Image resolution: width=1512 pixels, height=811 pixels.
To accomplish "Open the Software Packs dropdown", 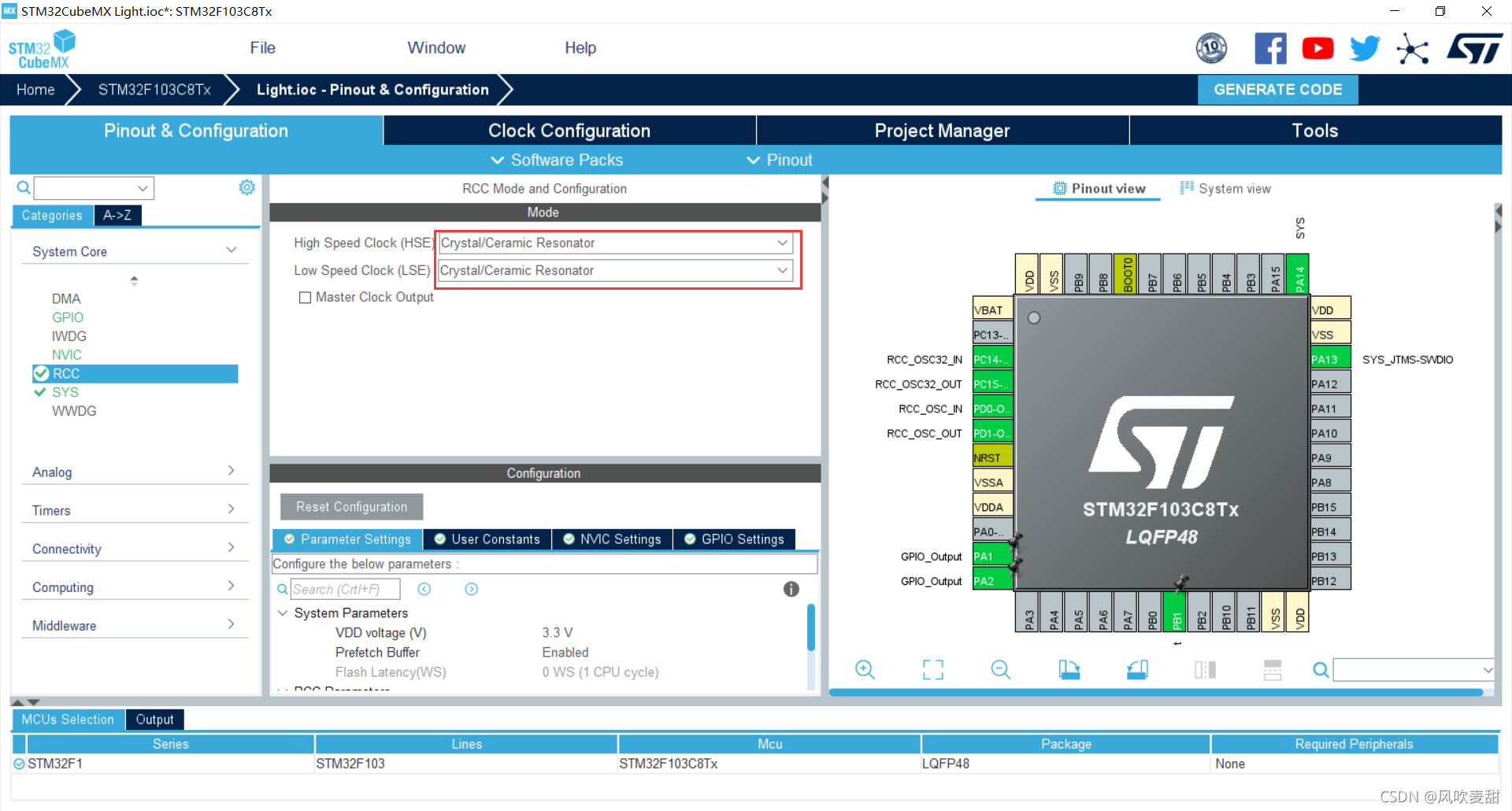I will coord(557,160).
